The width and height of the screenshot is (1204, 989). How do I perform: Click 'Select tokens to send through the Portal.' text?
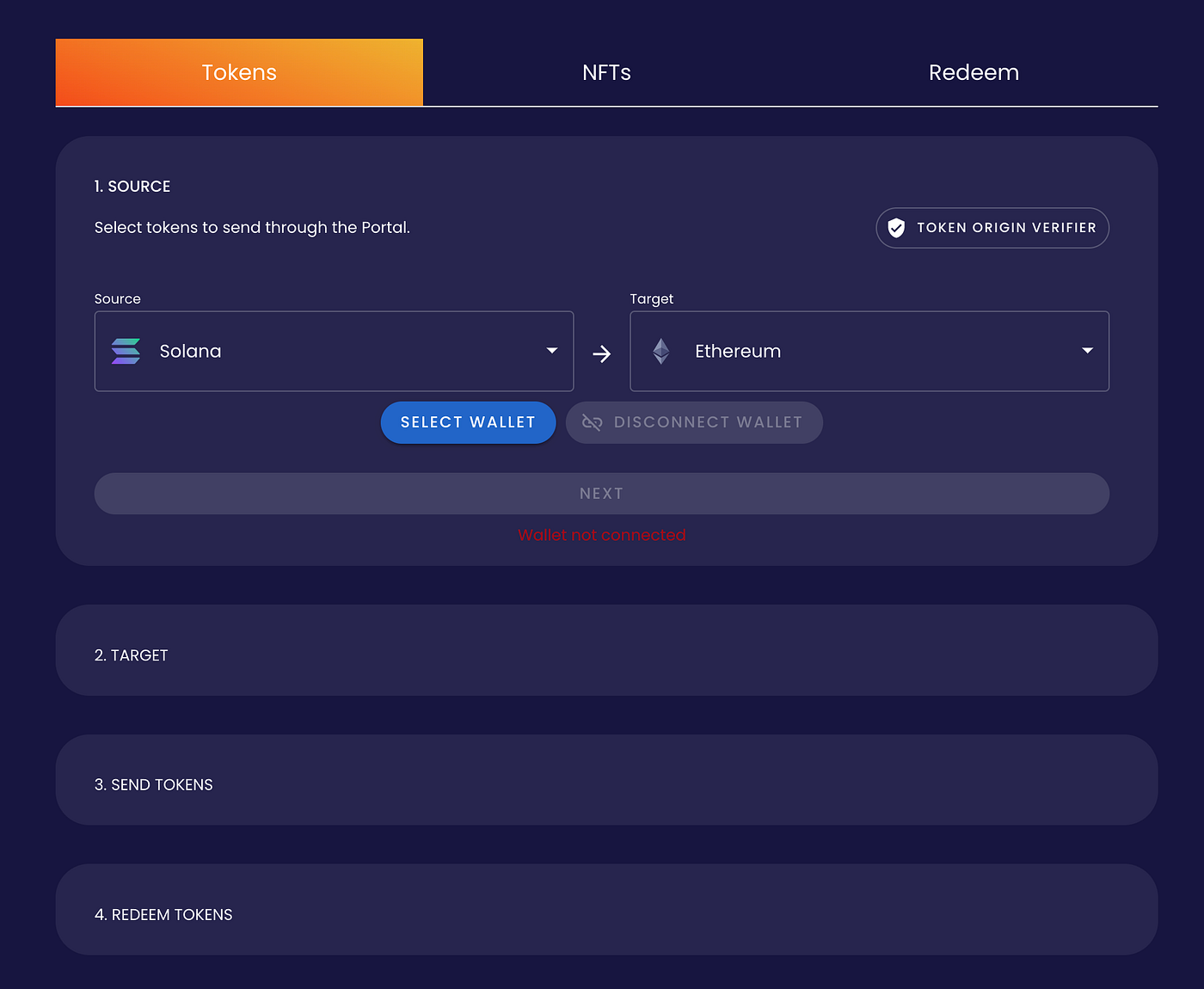click(x=252, y=228)
